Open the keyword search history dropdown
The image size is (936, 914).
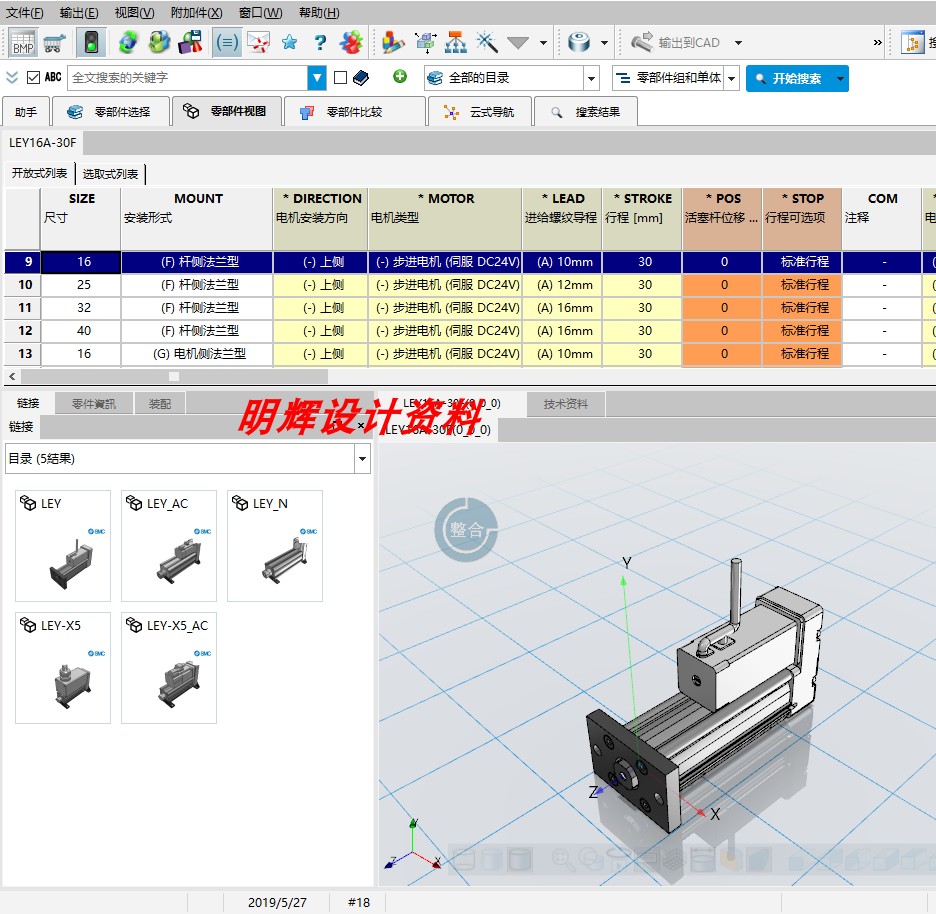tap(317, 78)
